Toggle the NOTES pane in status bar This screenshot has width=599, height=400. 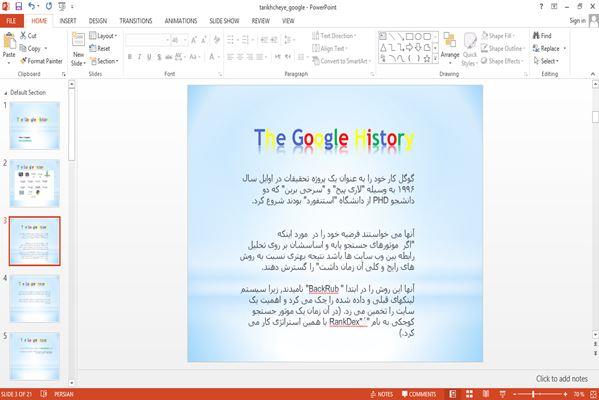[x=381, y=394]
